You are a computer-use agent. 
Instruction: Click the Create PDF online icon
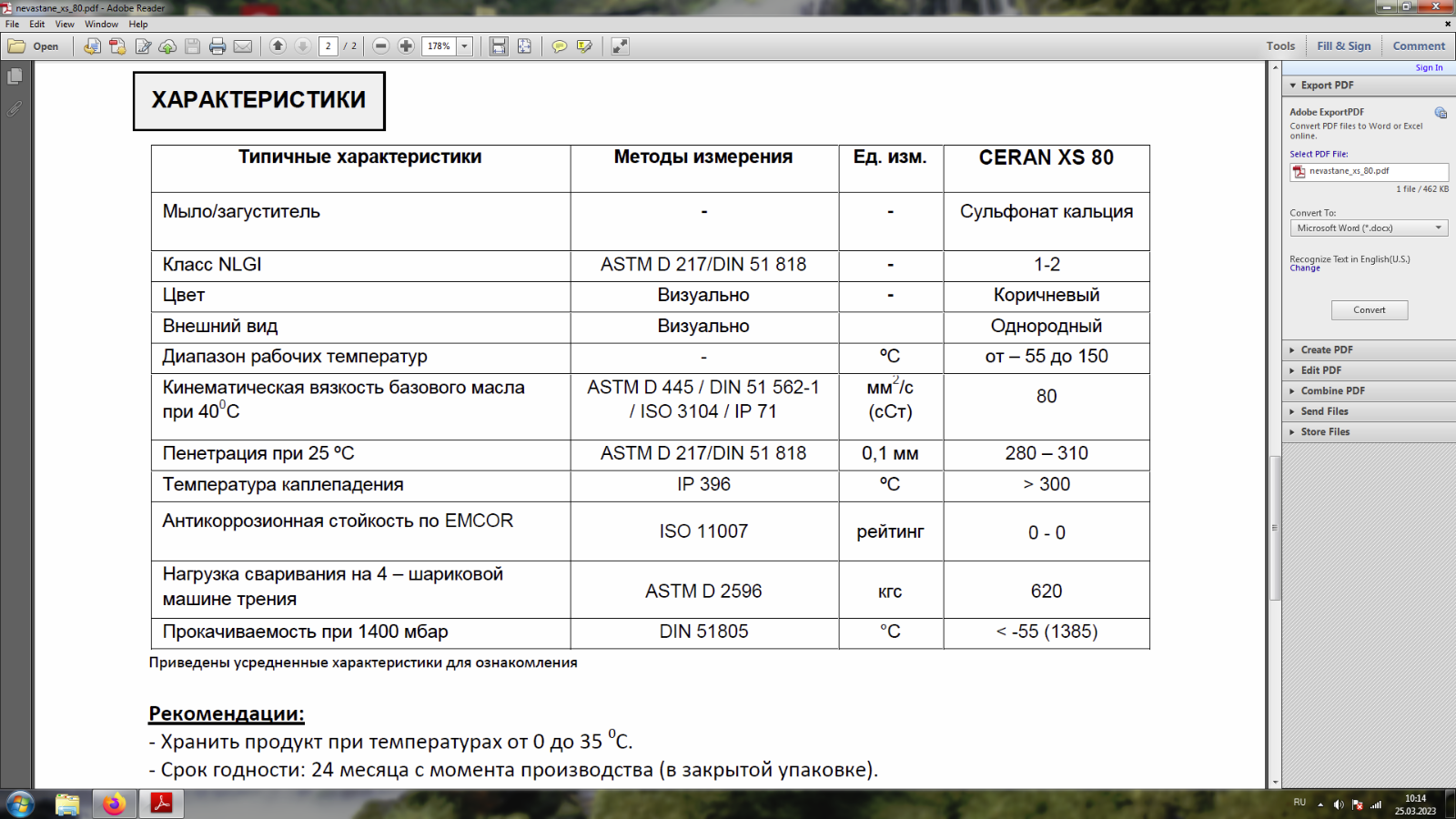(x=117, y=46)
